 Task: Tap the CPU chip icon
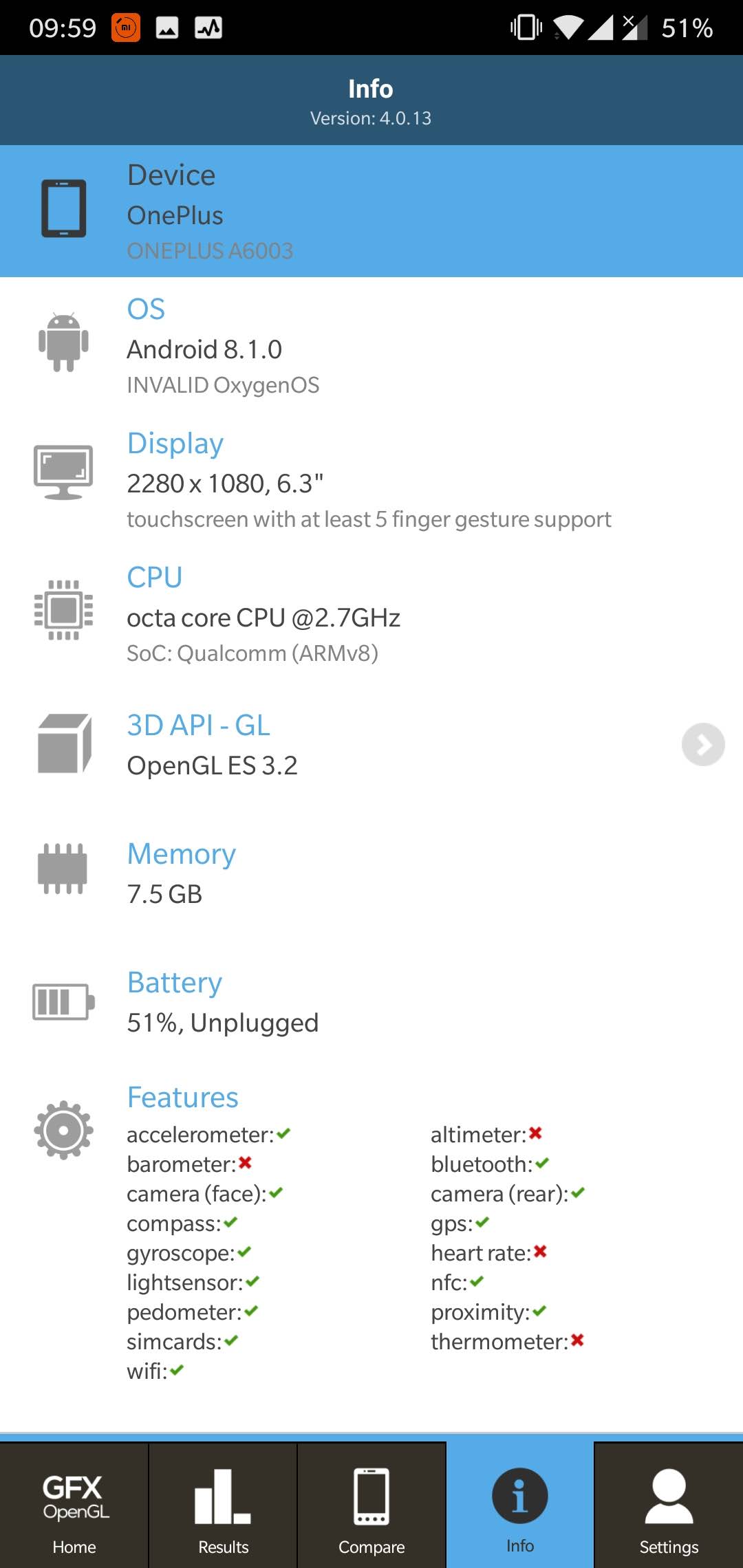[63, 610]
